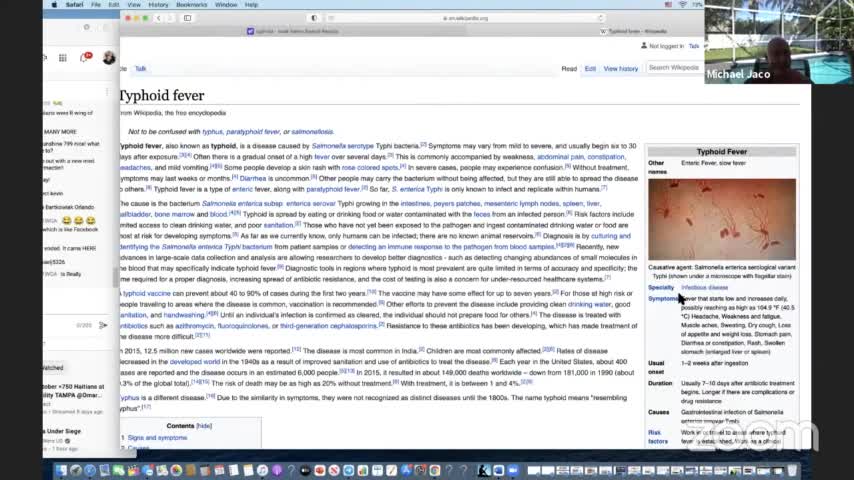This screenshot has width=854, height=480.
Task: Open the abdominal pain link
Action: click(560, 157)
